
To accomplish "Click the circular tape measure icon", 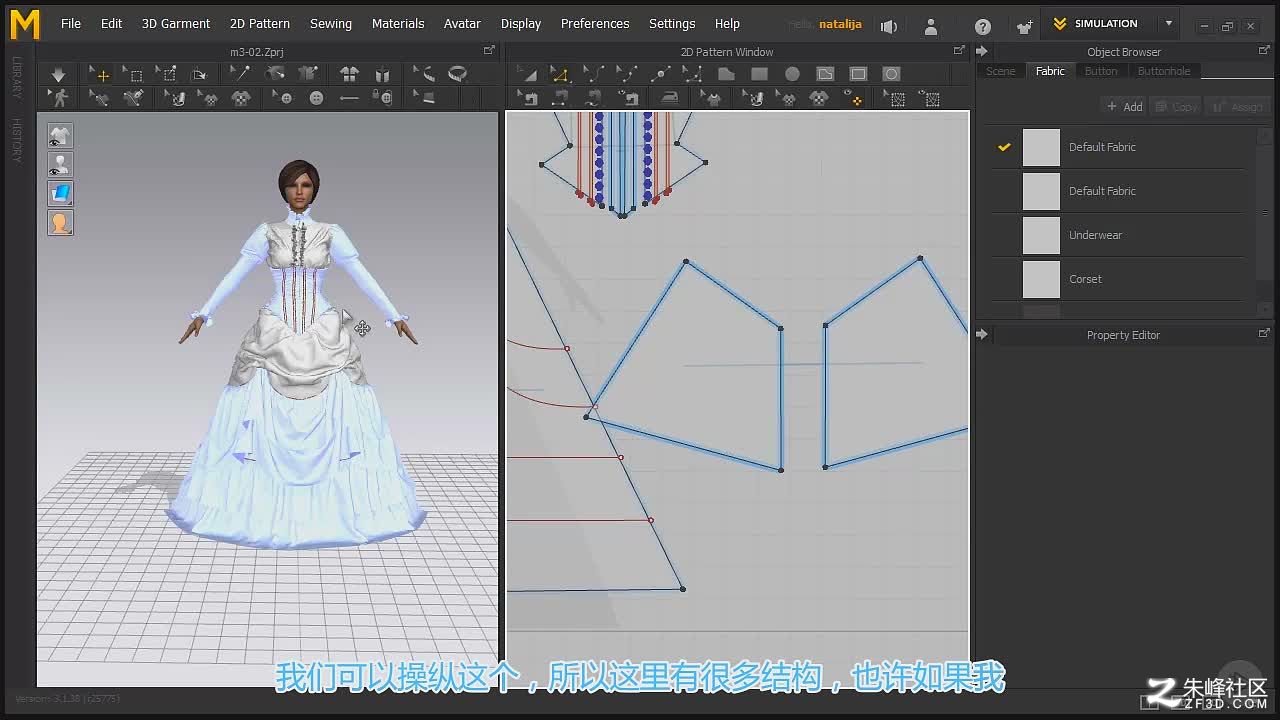I will 457,74.
